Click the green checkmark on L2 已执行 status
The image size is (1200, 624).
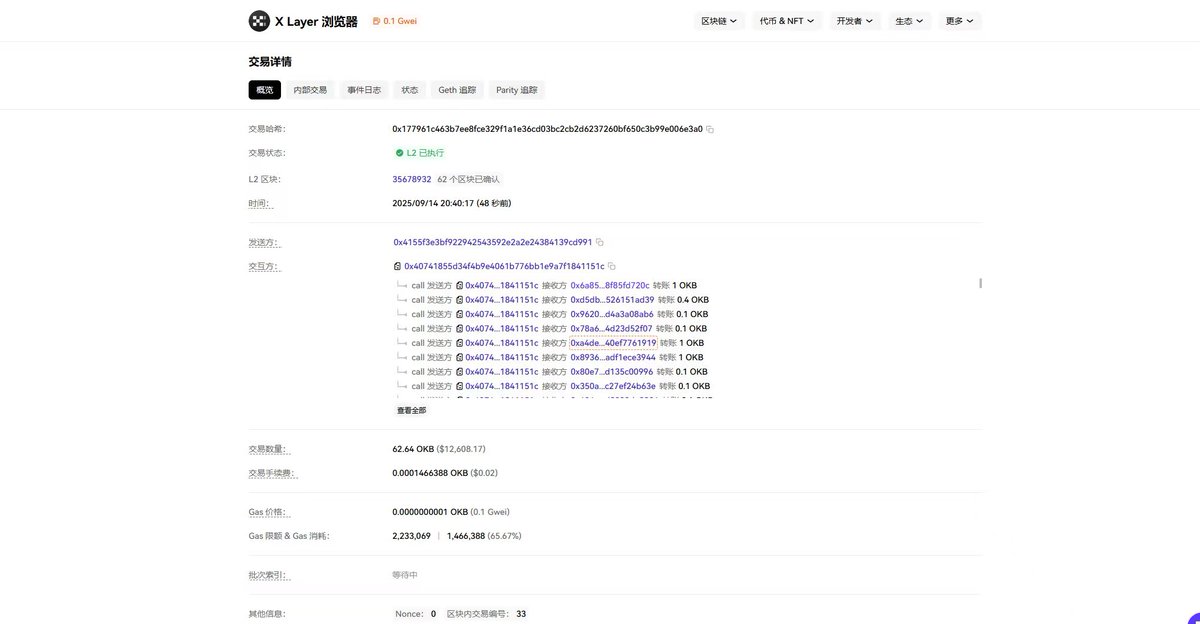[398, 151]
